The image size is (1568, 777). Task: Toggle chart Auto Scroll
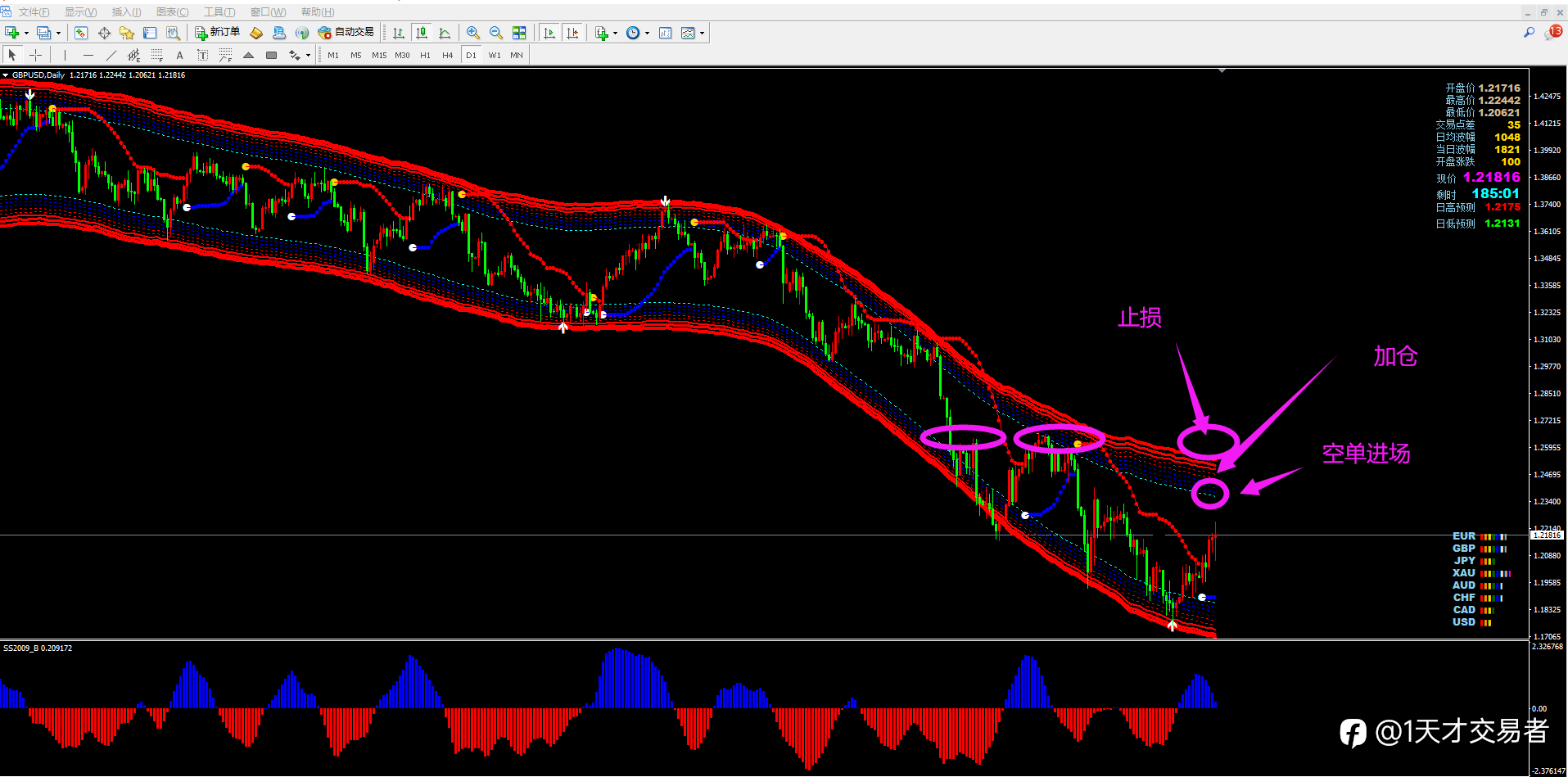[549, 33]
